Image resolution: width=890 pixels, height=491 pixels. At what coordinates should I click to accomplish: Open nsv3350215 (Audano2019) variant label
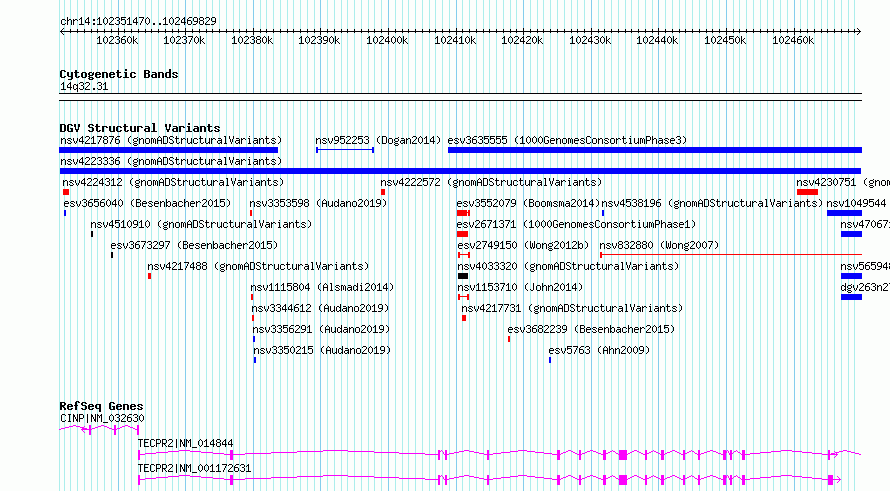322,350
